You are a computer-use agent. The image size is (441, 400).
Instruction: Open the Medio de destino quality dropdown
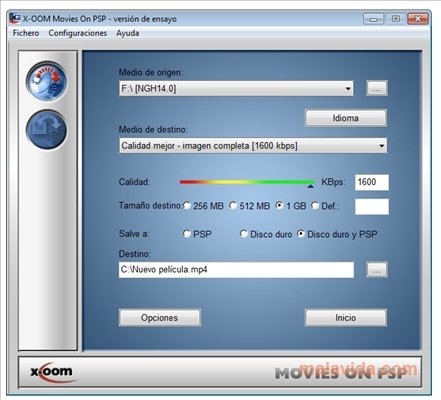pos(382,146)
